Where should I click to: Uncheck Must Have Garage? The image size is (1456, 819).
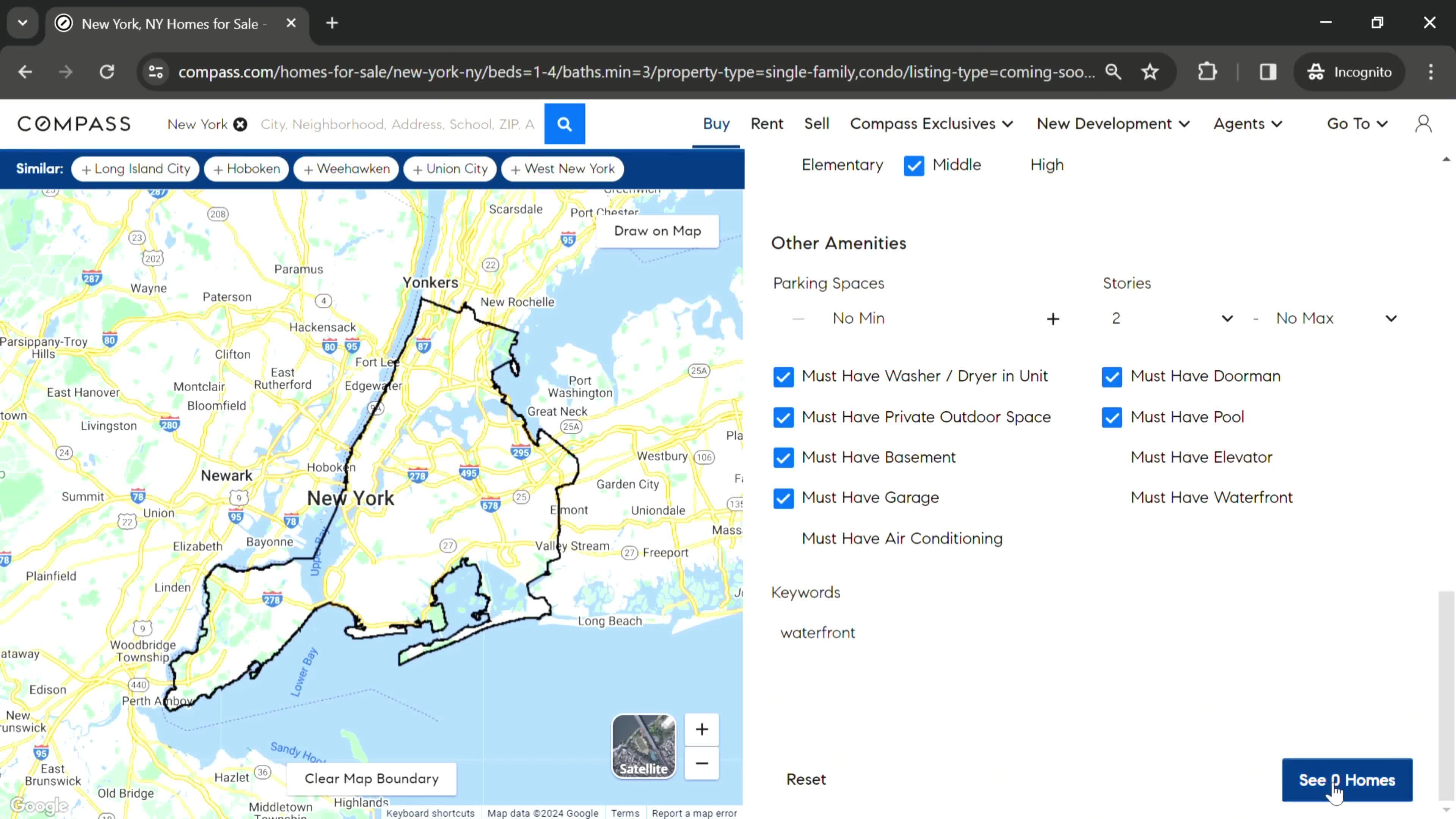click(x=783, y=499)
